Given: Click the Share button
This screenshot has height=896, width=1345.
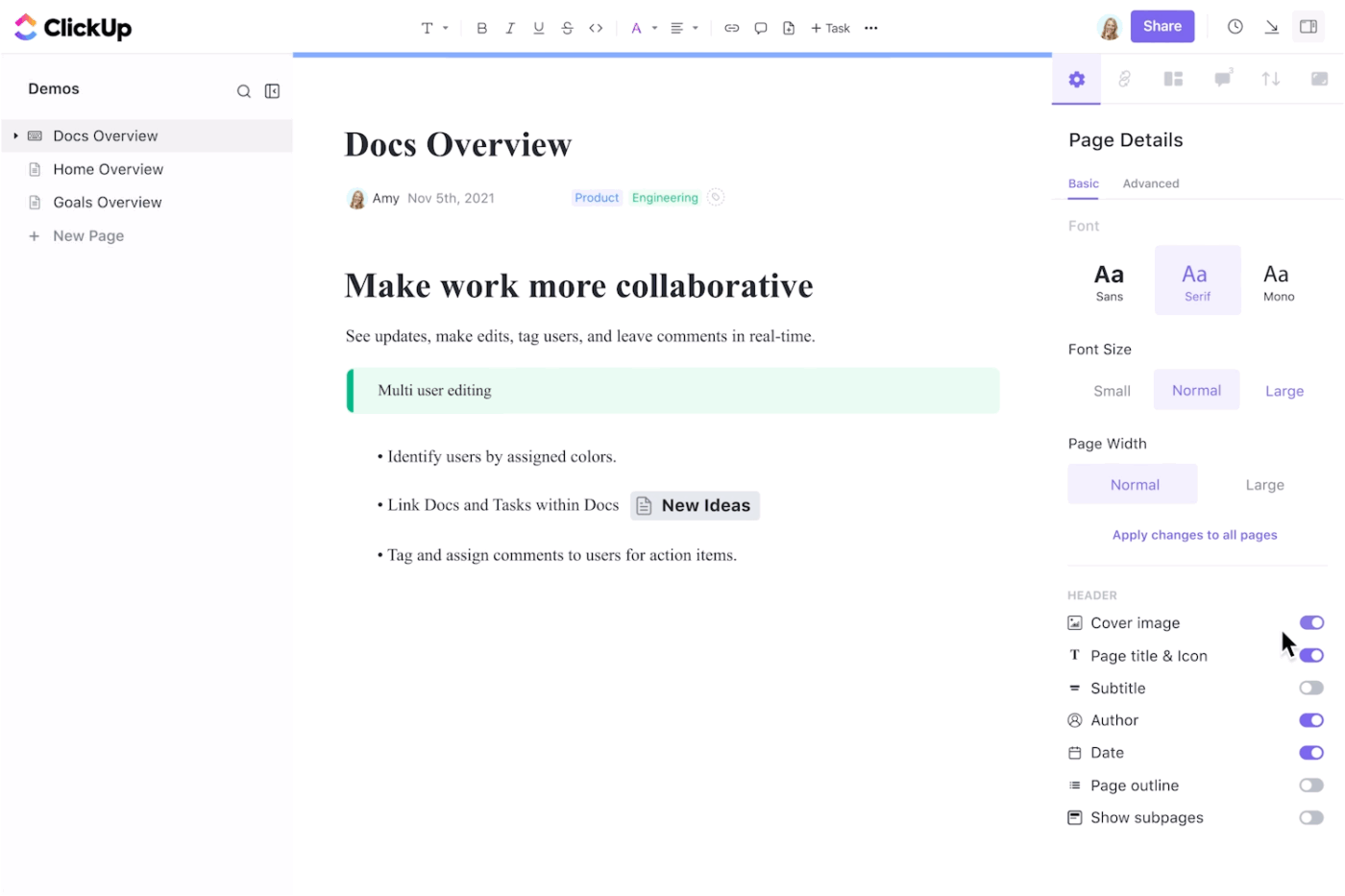Looking at the screenshot, I should tap(1162, 27).
